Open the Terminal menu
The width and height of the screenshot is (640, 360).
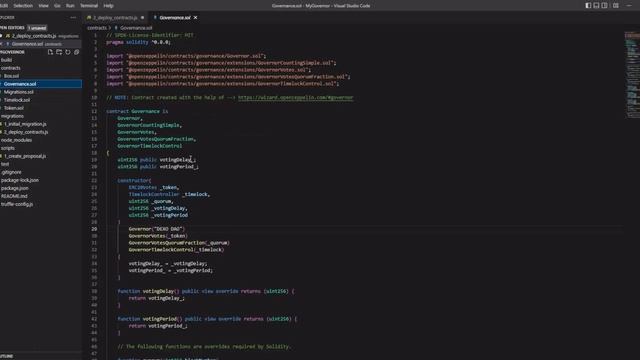click(89, 6)
